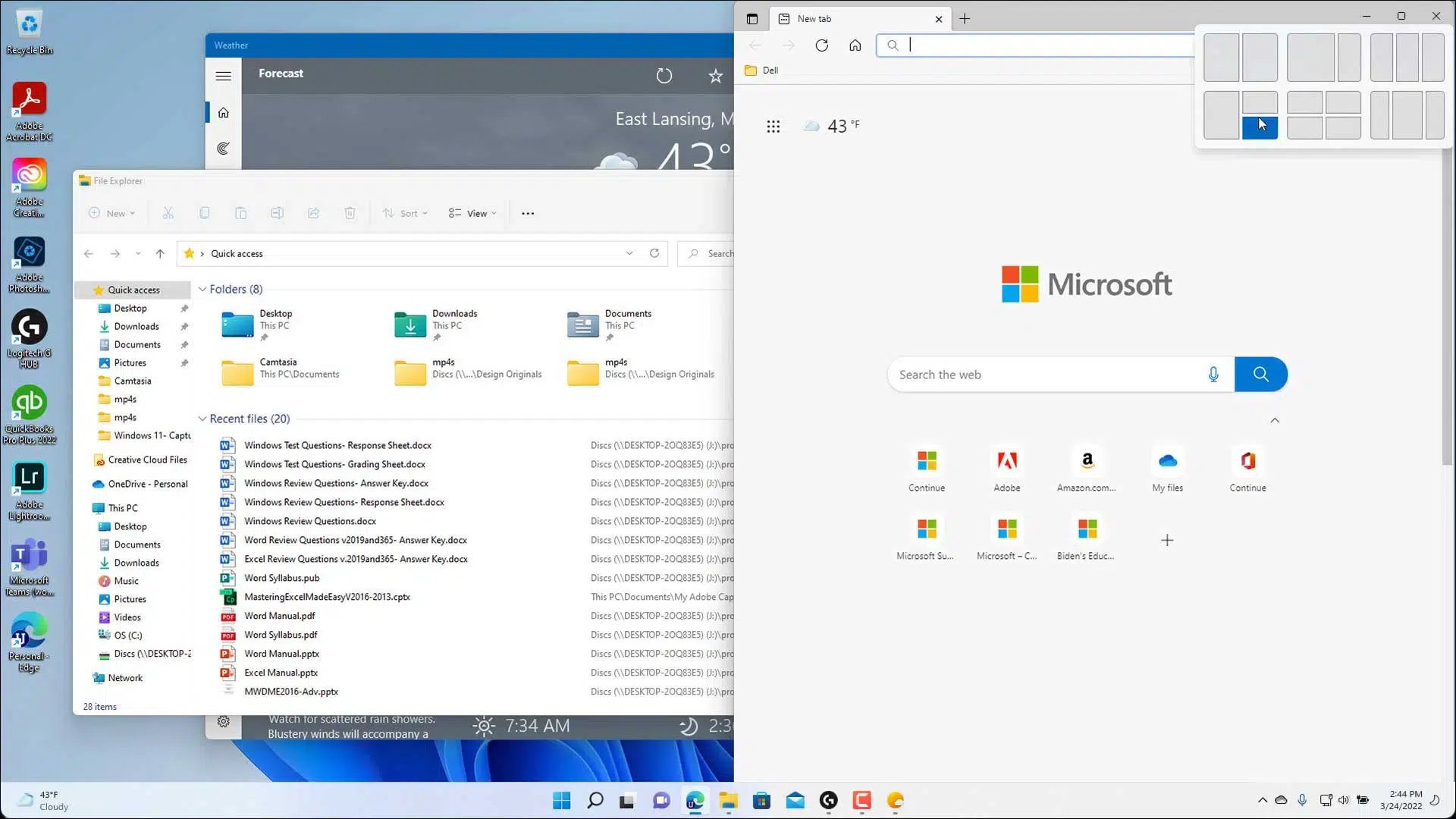Click the microphone voice search icon
1456x819 pixels.
1213,374
